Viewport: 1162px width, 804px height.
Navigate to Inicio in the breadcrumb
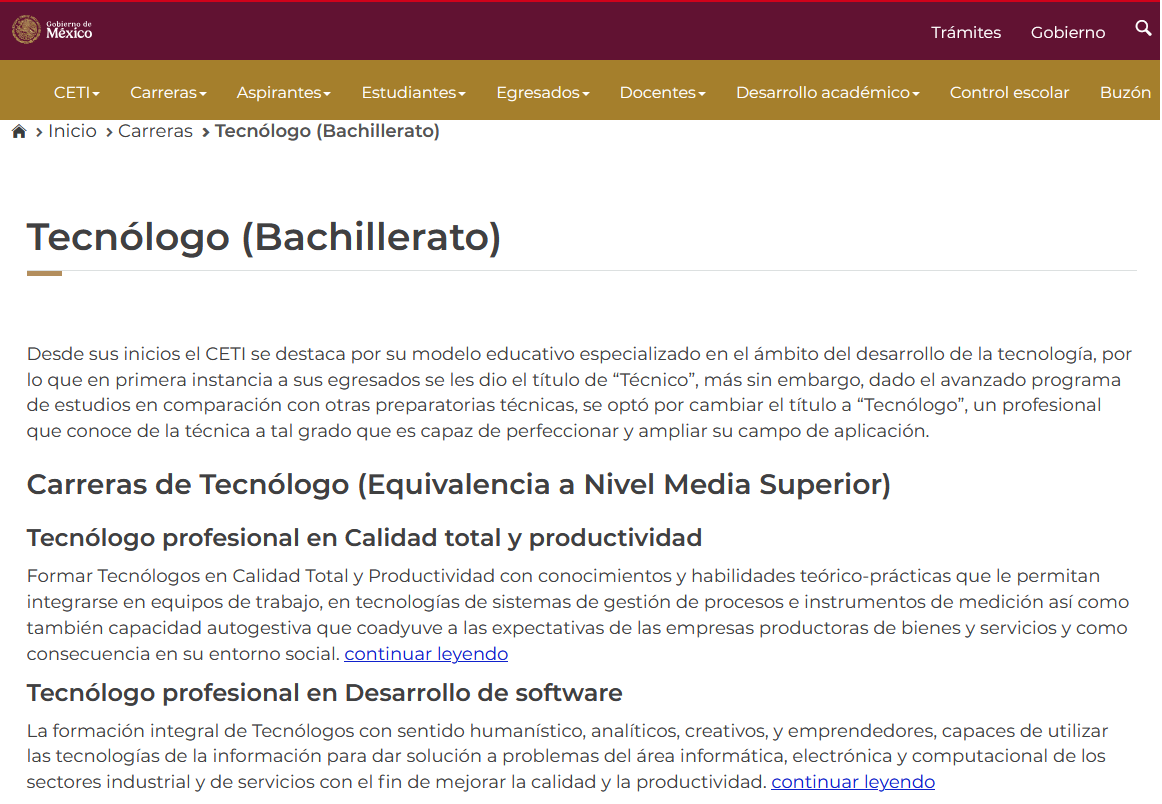(x=72, y=131)
